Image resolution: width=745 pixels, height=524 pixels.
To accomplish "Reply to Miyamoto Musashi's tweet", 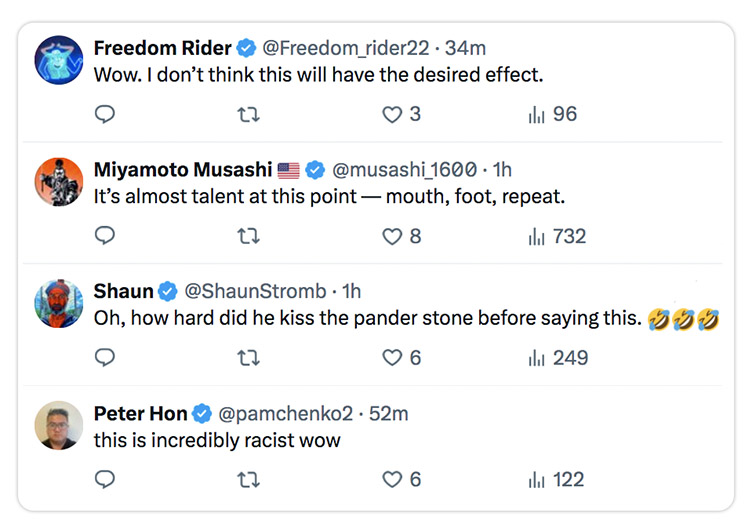I will [x=105, y=237].
